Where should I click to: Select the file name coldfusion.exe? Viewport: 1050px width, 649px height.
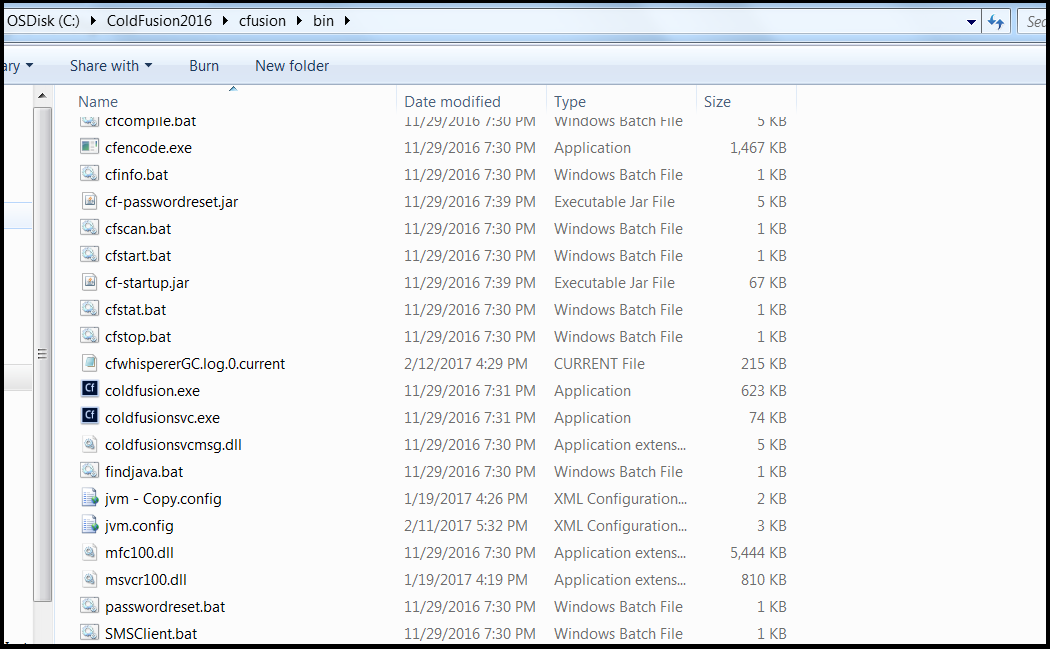tap(152, 390)
